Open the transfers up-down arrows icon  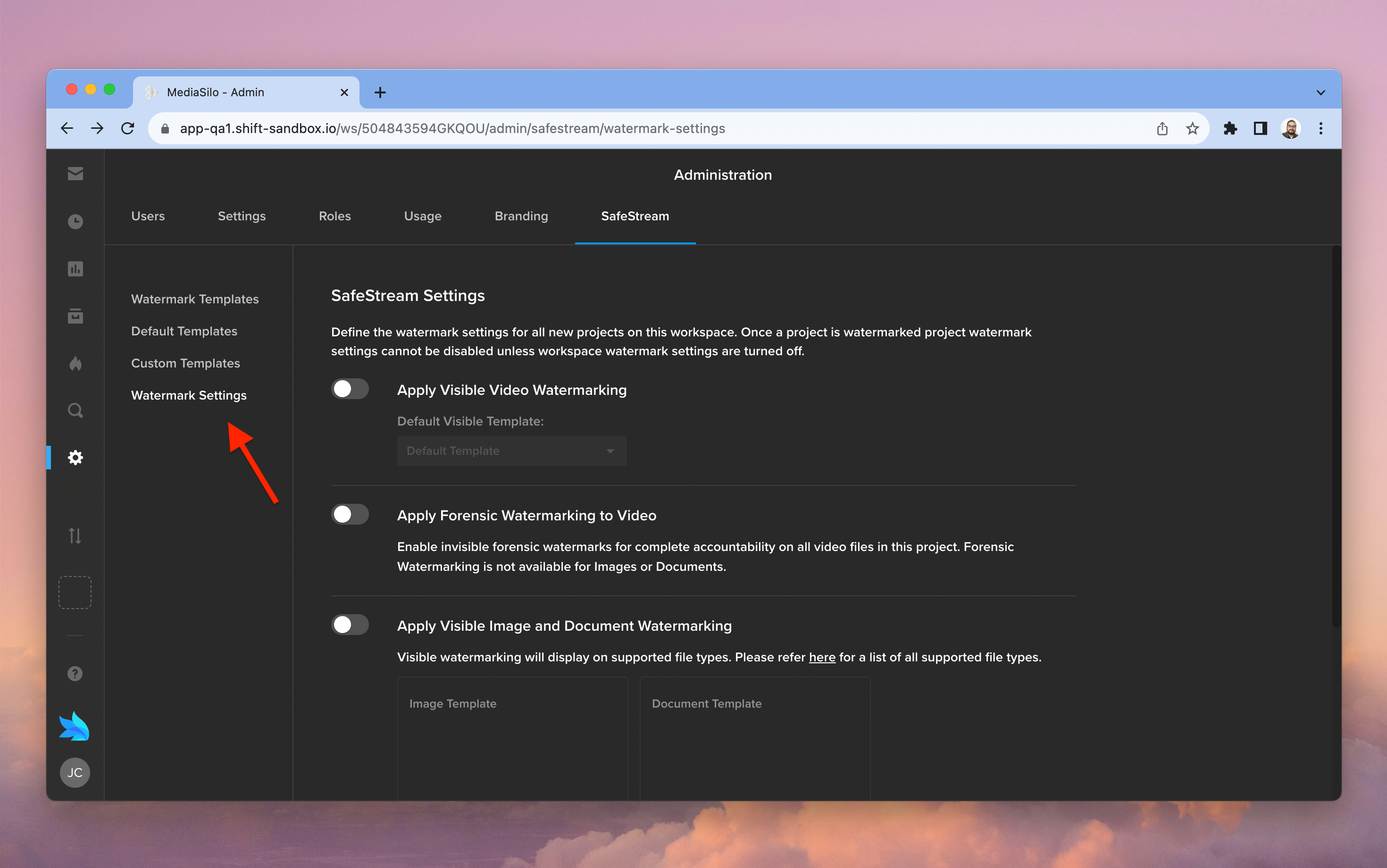pos(75,535)
